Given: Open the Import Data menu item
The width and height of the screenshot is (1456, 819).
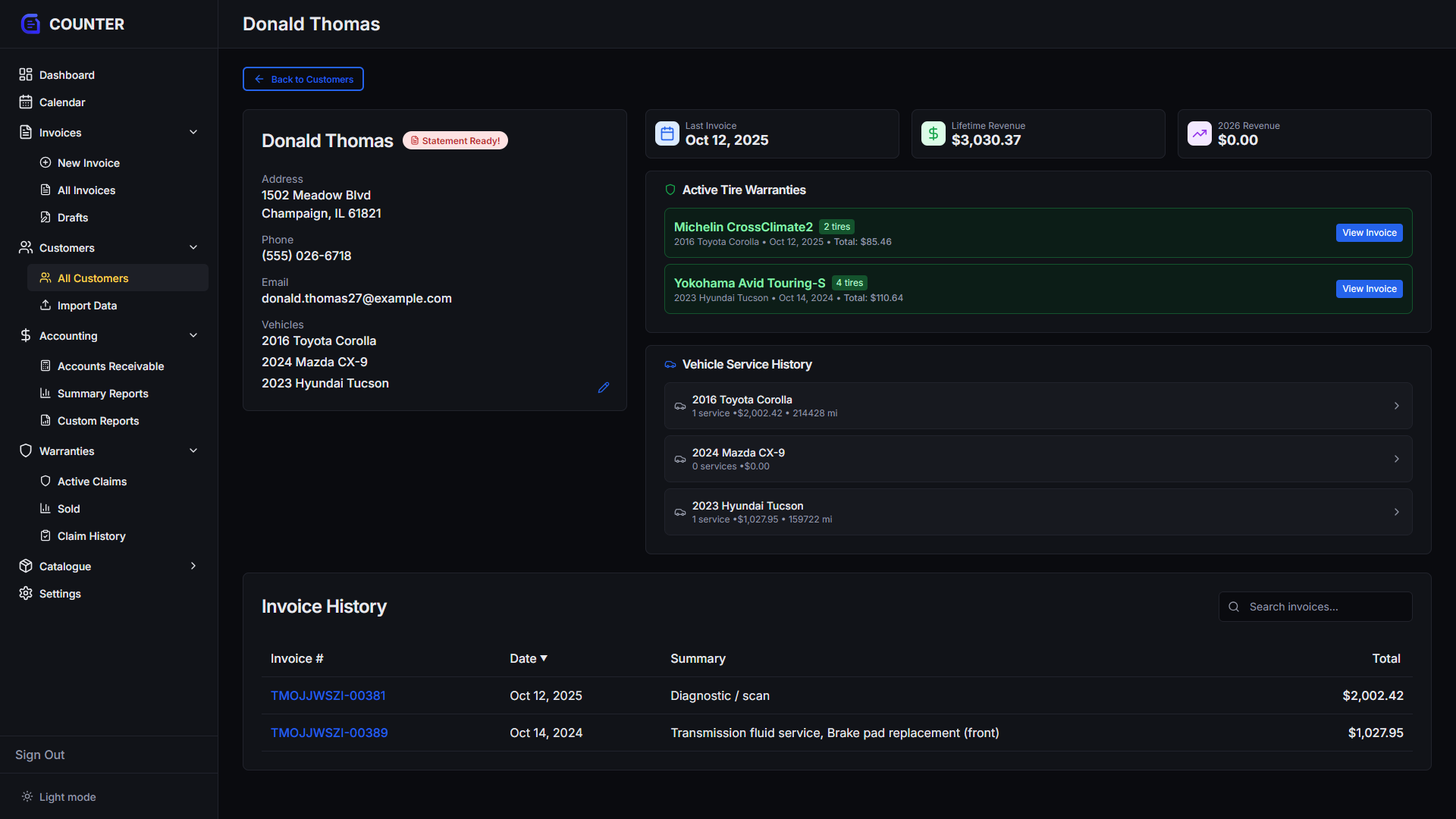Looking at the screenshot, I should [x=118, y=305].
